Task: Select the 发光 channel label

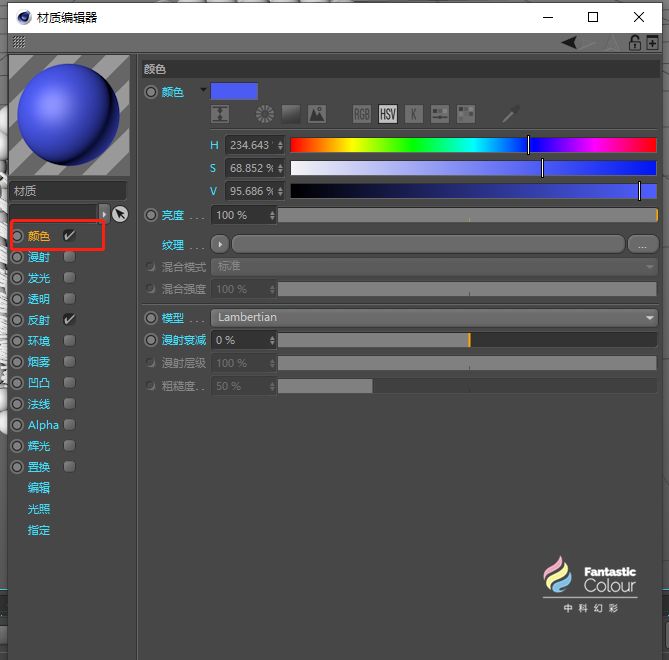Action: 39,278
